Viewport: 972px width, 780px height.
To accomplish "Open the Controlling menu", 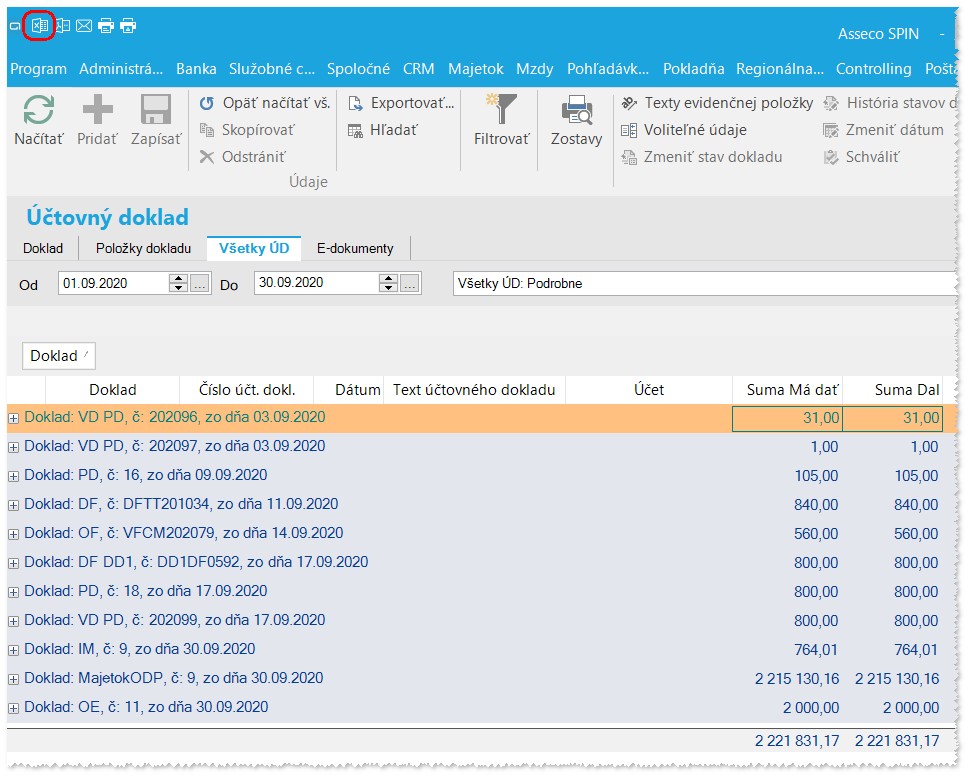I will [873, 69].
